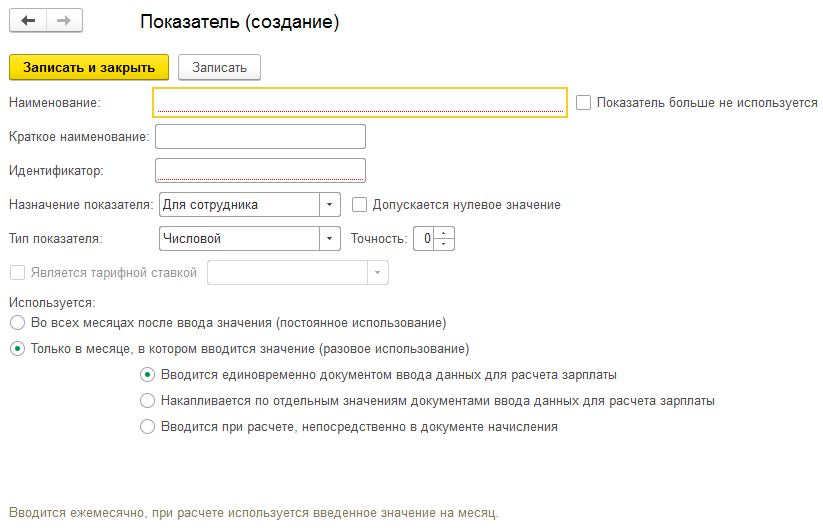Click the 'Краткое наименование' input field

[x=260, y=136]
